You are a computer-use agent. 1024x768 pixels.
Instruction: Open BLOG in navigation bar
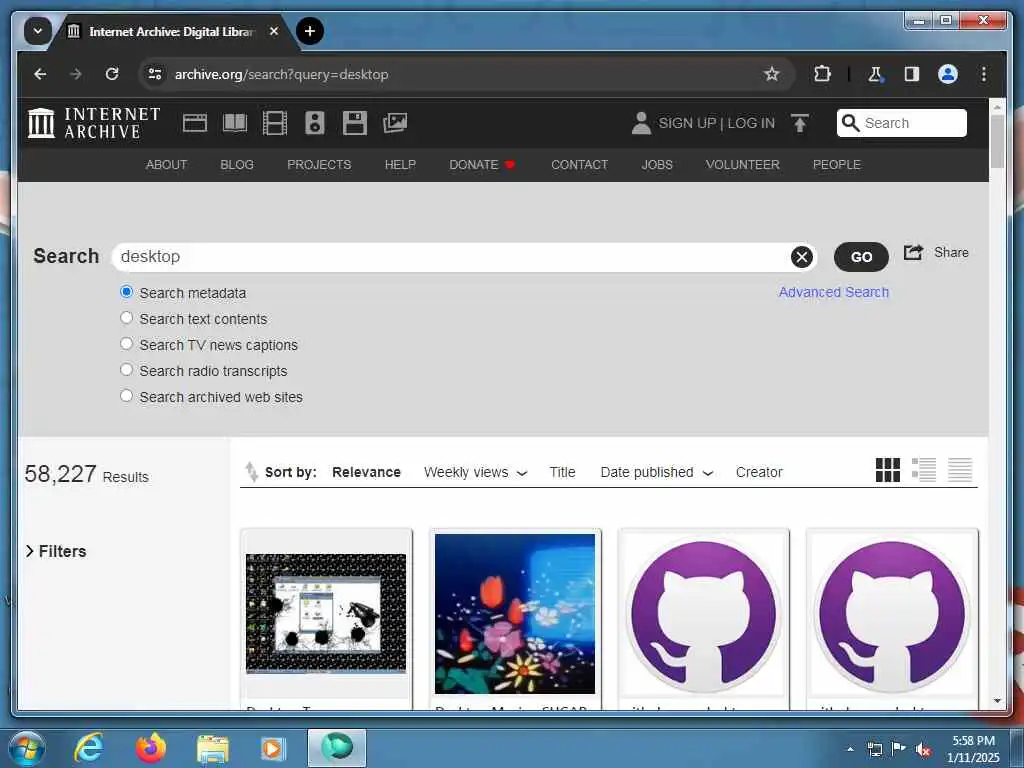(236, 165)
